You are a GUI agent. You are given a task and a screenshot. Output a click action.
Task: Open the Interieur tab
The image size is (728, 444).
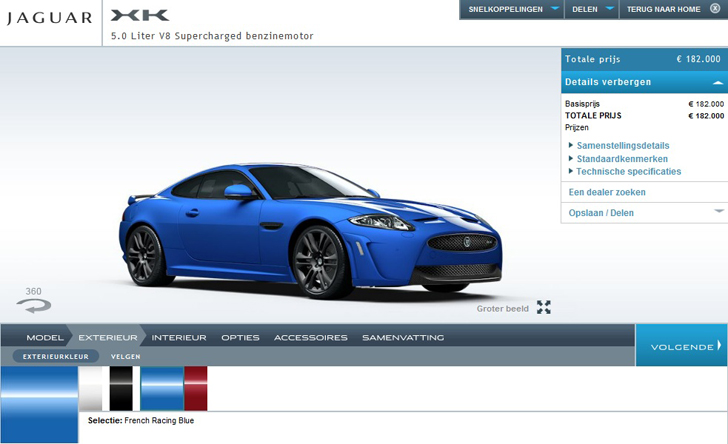[x=179, y=338]
